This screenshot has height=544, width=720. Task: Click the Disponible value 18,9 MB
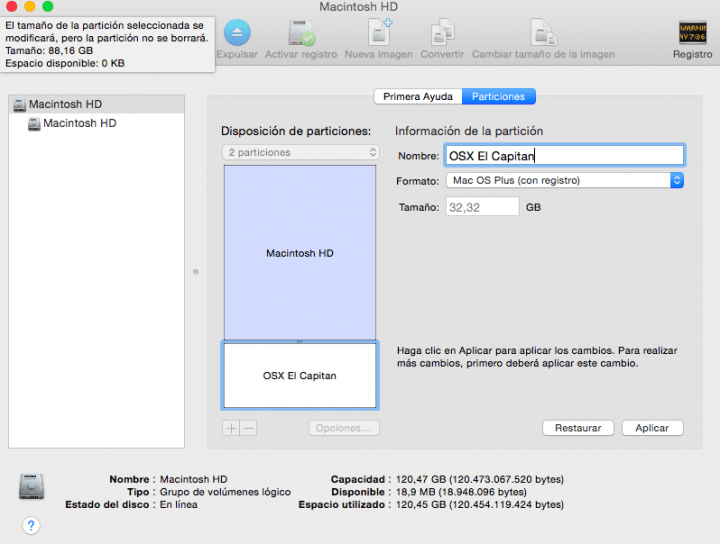[x=461, y=492]
